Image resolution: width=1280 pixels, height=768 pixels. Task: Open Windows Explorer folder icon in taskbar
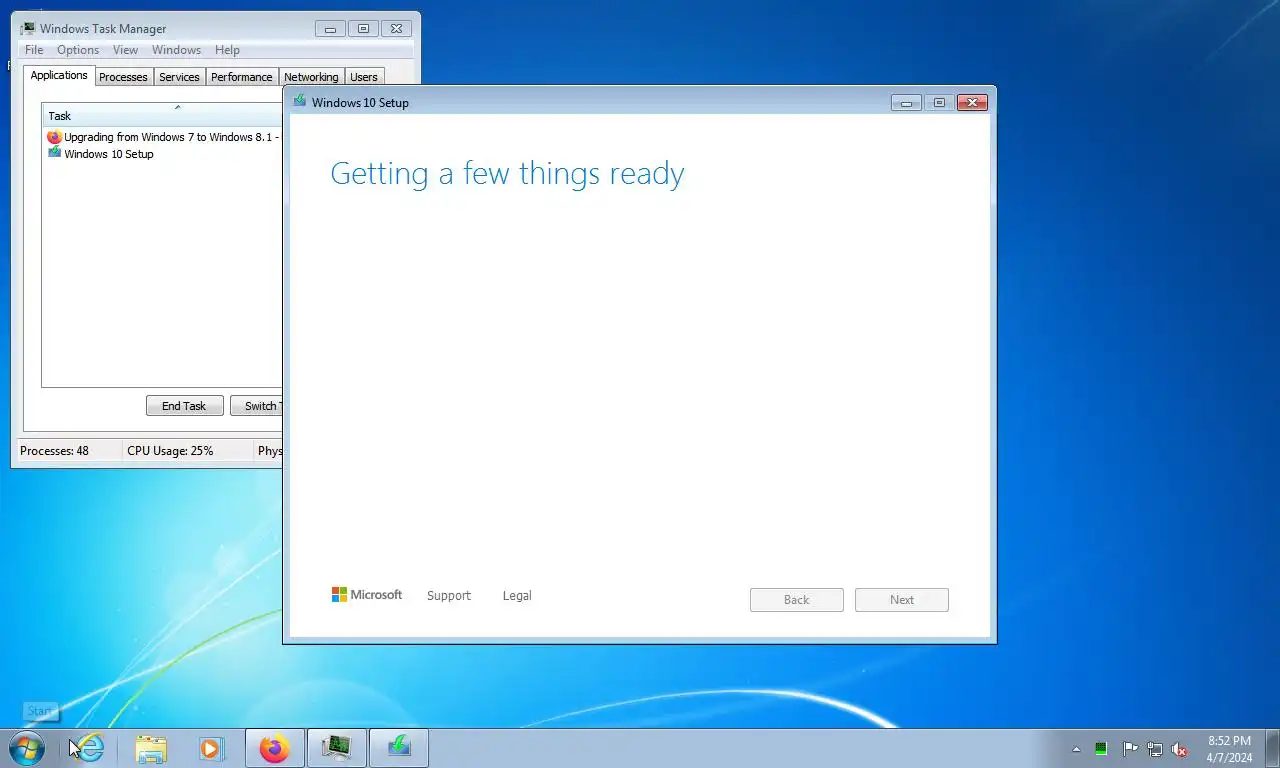(x=151, y=748)
